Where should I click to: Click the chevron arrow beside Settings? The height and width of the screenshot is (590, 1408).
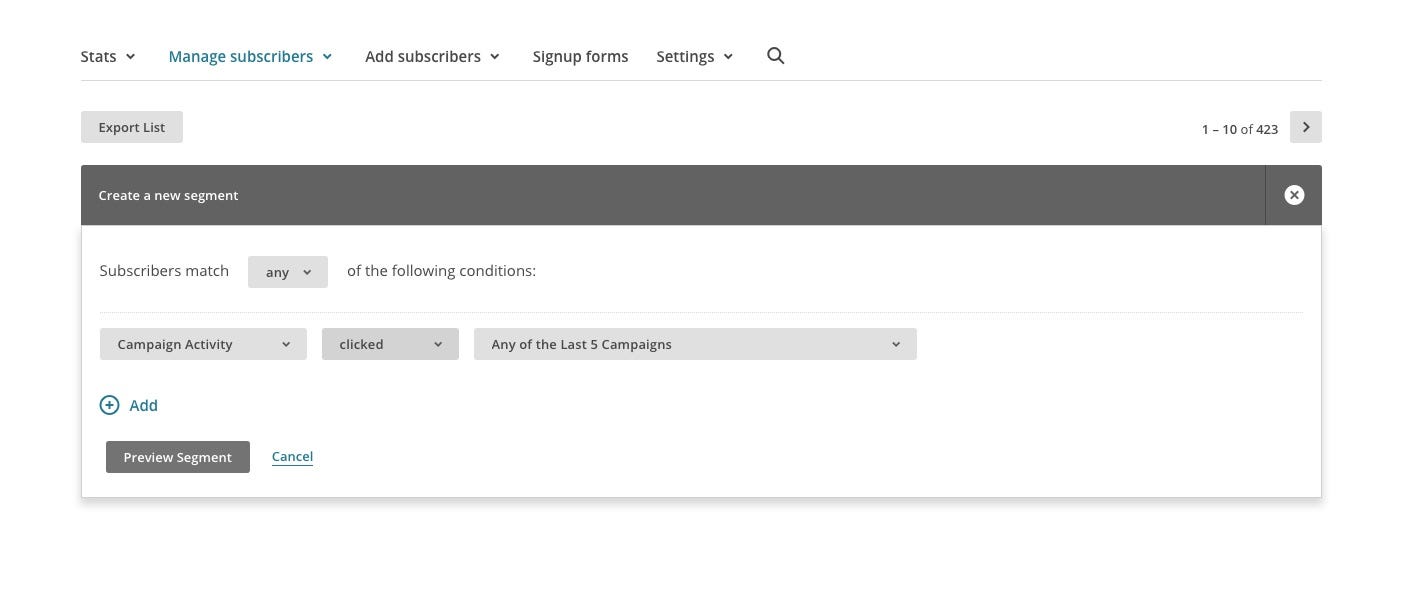tap(728, 57)
